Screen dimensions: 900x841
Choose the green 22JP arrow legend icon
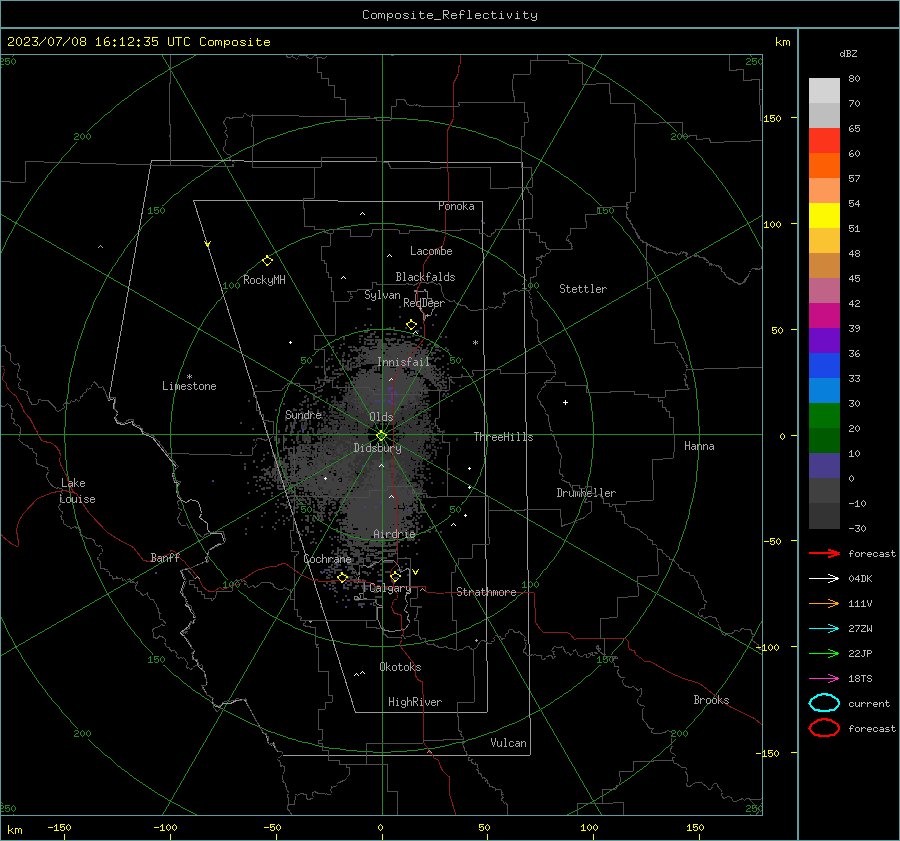pos(824,653)
